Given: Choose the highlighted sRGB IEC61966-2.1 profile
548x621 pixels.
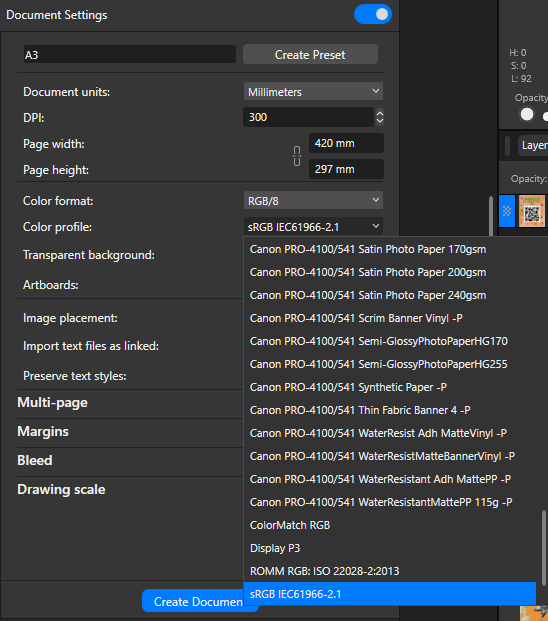Looking at the screenshot, I should 390,594.
